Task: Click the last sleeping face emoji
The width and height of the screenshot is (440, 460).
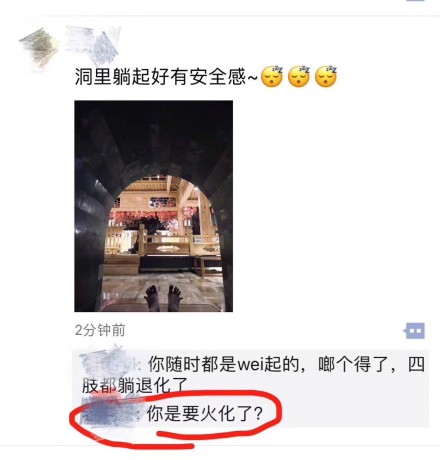Action: pos(326,77)
